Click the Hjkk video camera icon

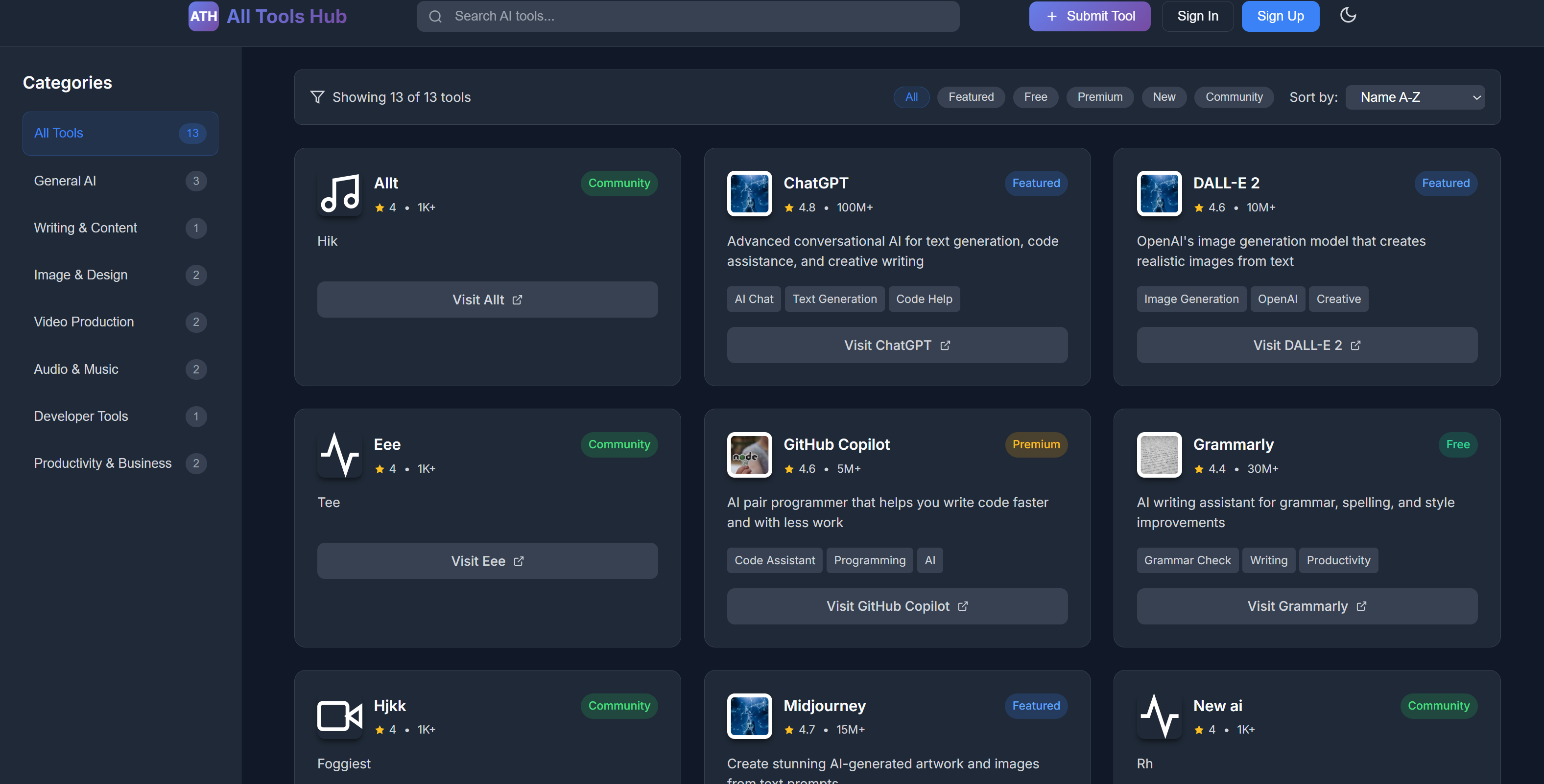tap(340, 715)
